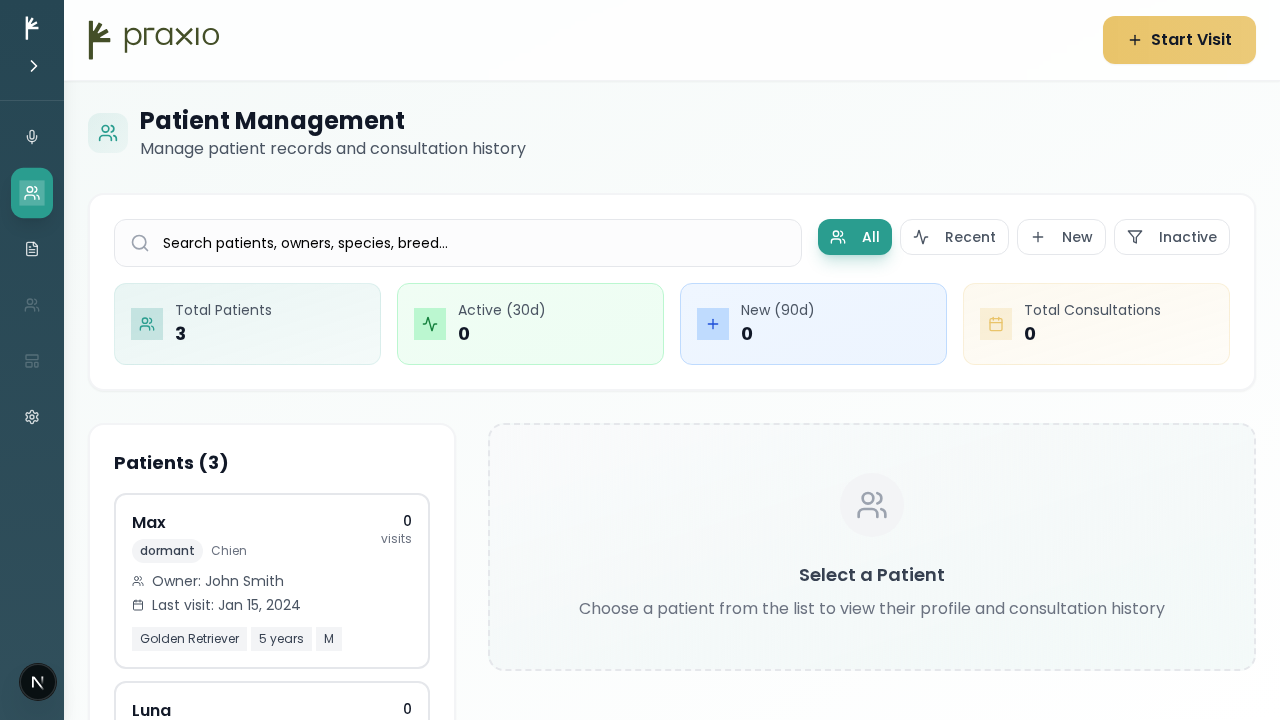The image size is (1280, 720).
Task: Click the Praxio logo in the header
Action: 153,40
